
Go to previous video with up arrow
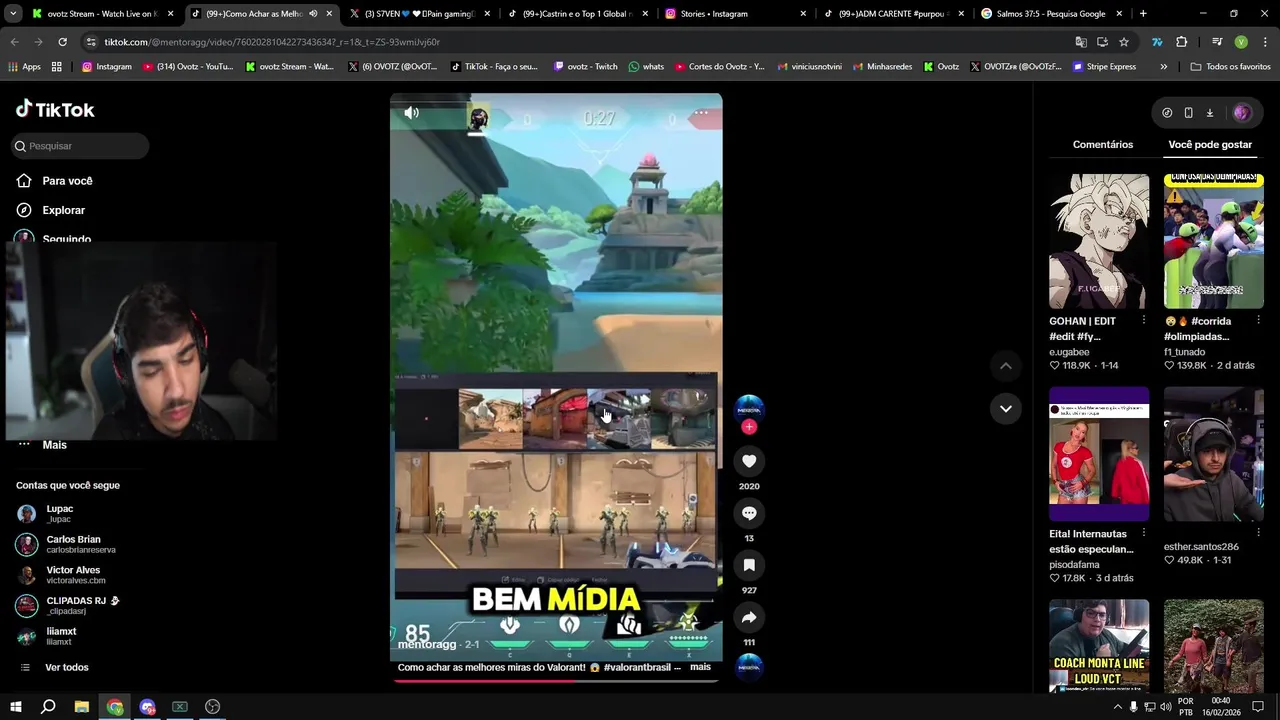pos(1006,366)
